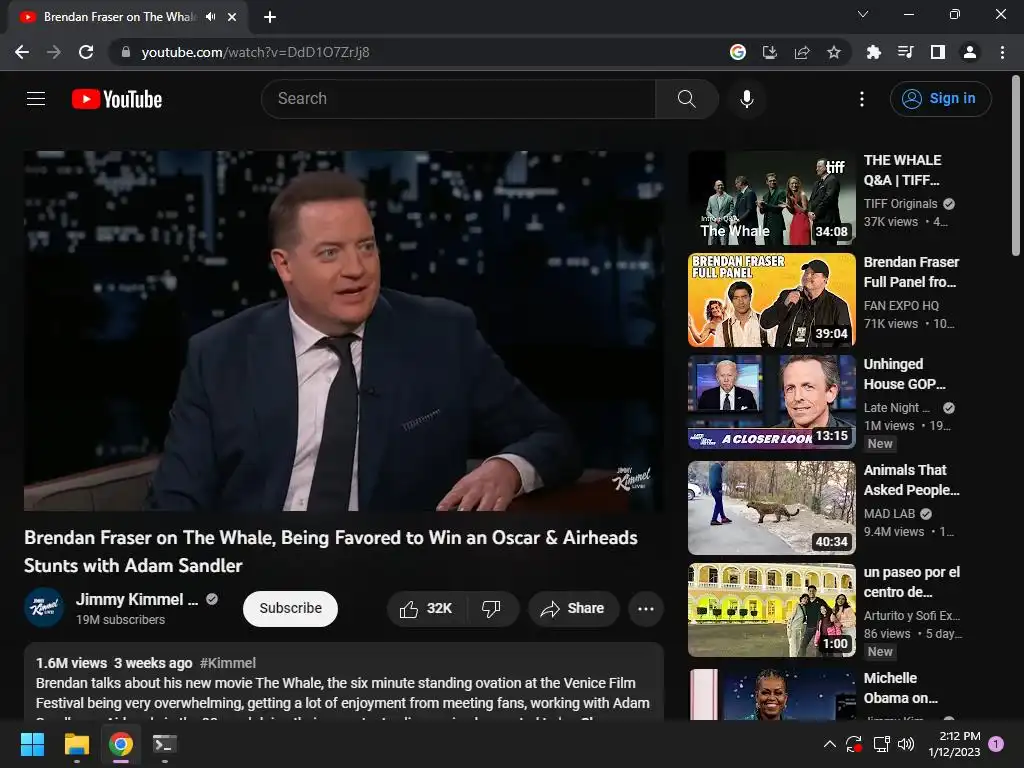Open the Jimmy Kimmel channel avatar

pyautogui.click(x=44, y=607)
